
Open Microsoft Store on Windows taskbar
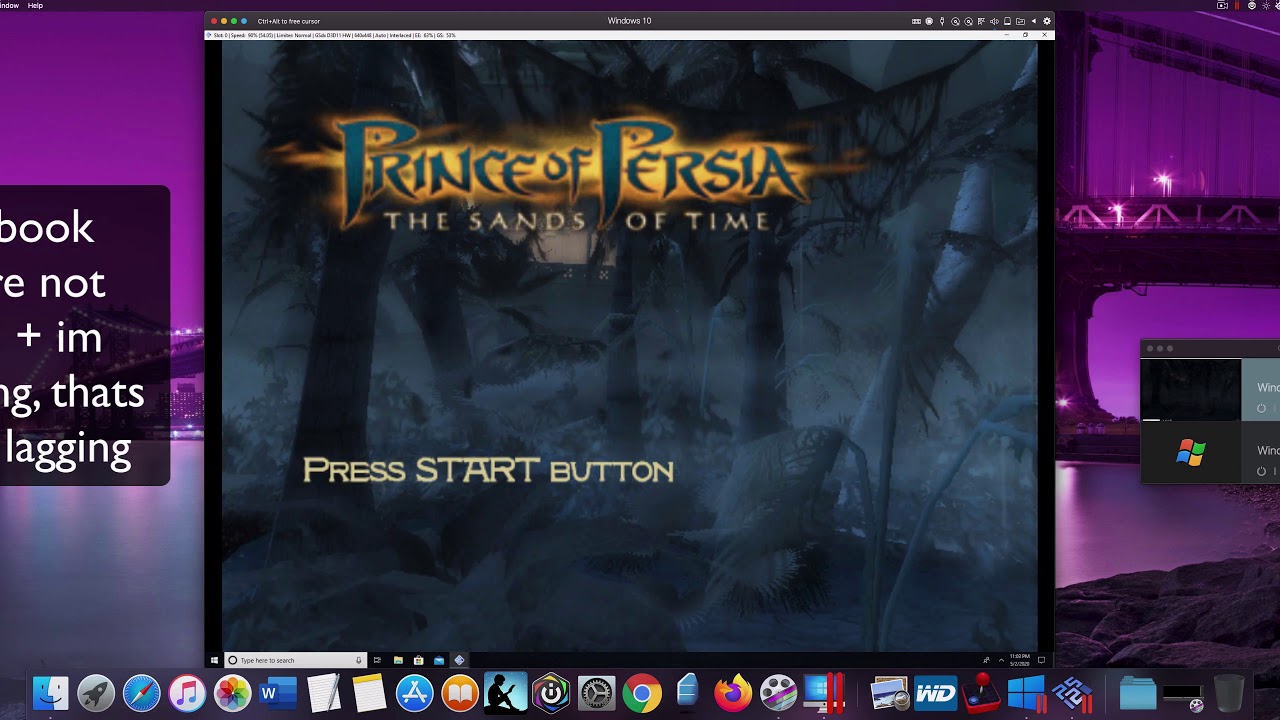[418, 660]
